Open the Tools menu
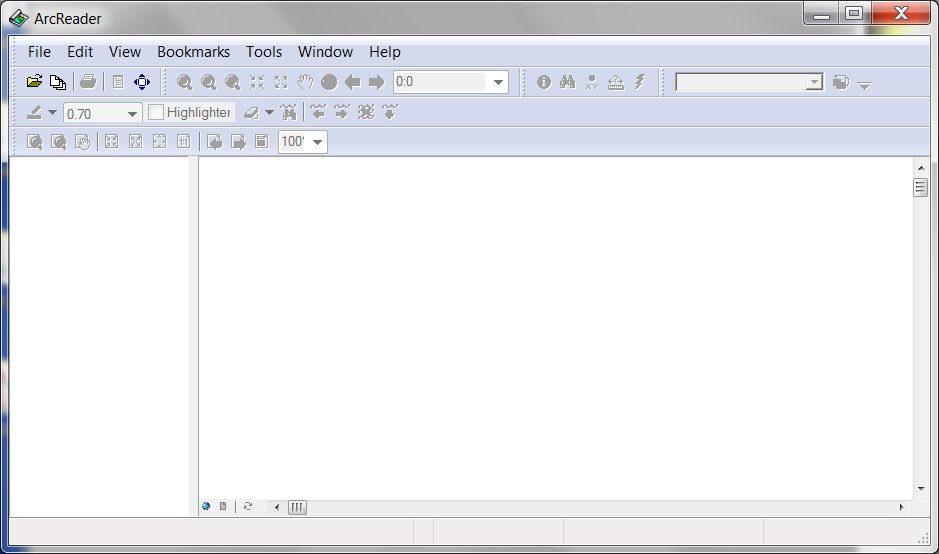 (264, 52)
